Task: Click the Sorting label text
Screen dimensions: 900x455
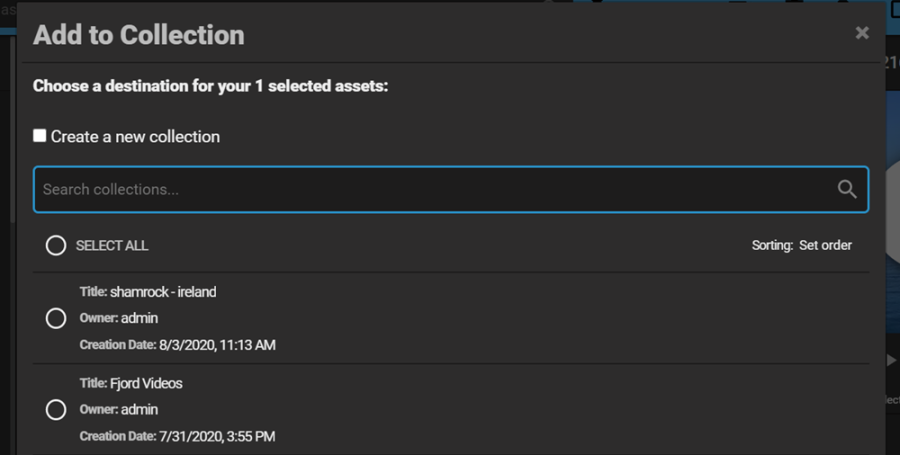Action: (773, 245)
